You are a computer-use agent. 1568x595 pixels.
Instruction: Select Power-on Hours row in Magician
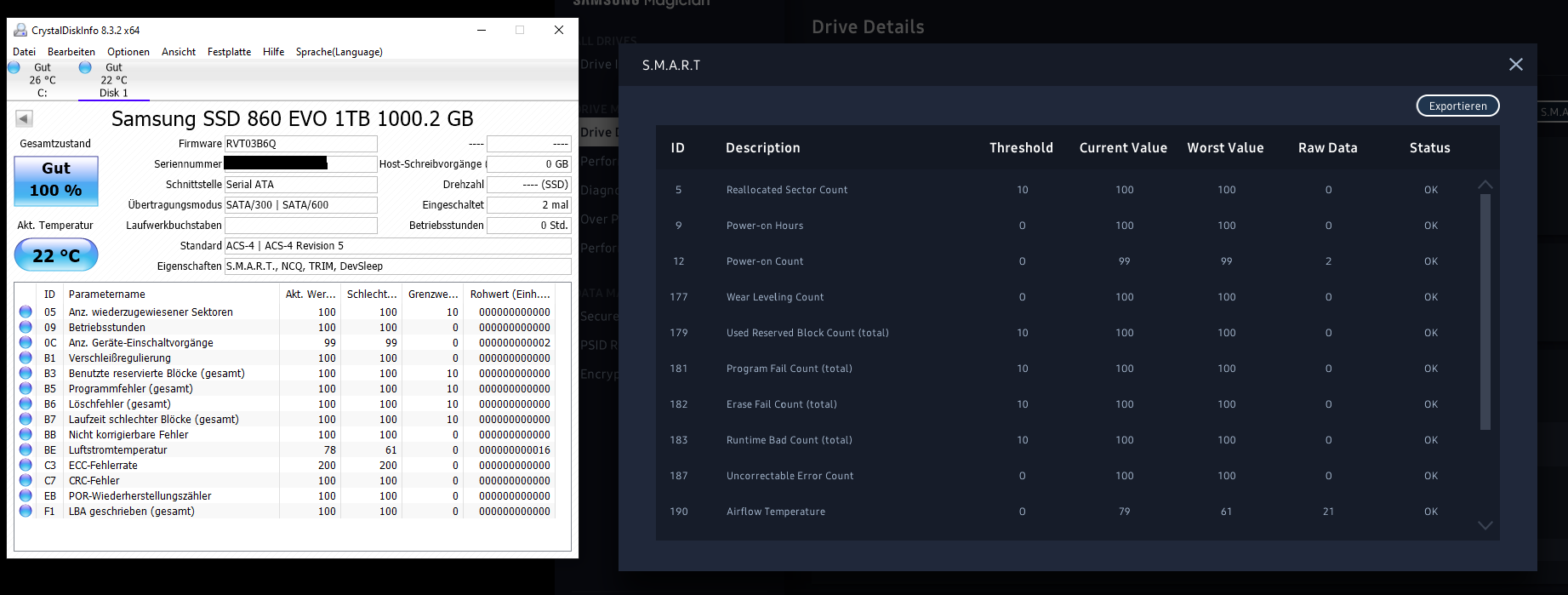click(1067, 226)
